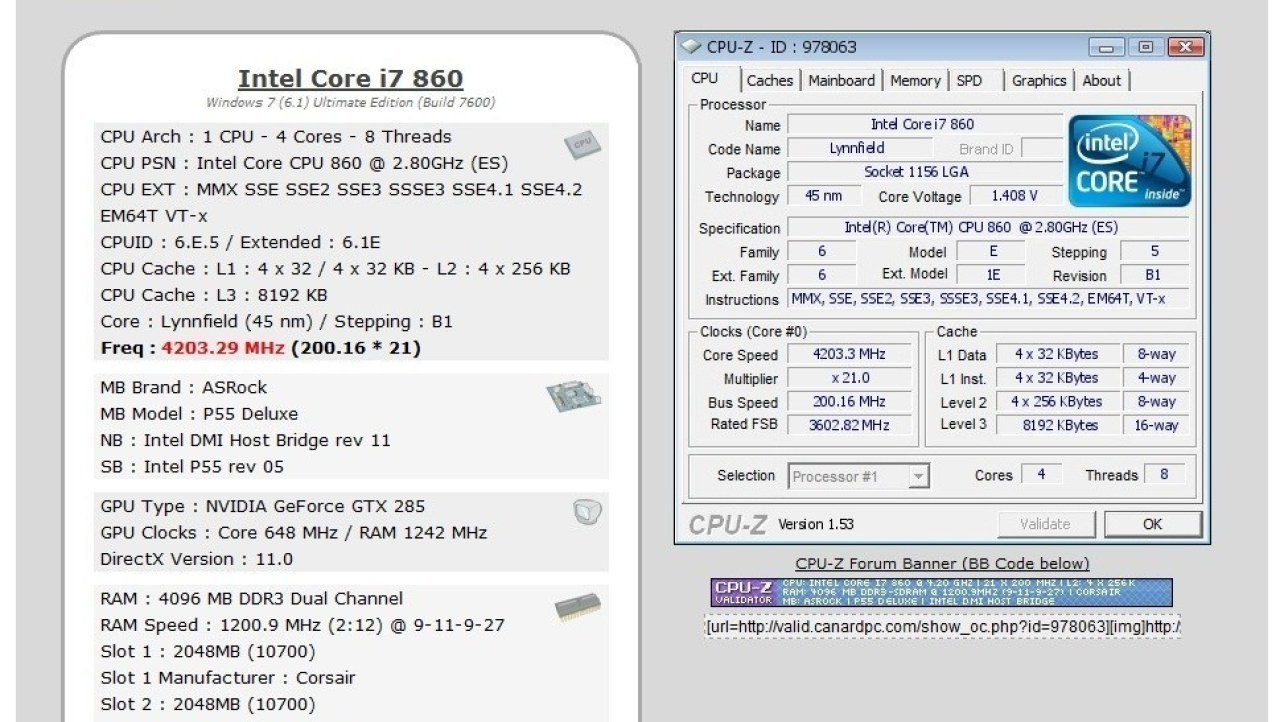The image size is (1280, 722).
Task: Open the Intel Core i7 860 heading link
Action: click(350, 79)
